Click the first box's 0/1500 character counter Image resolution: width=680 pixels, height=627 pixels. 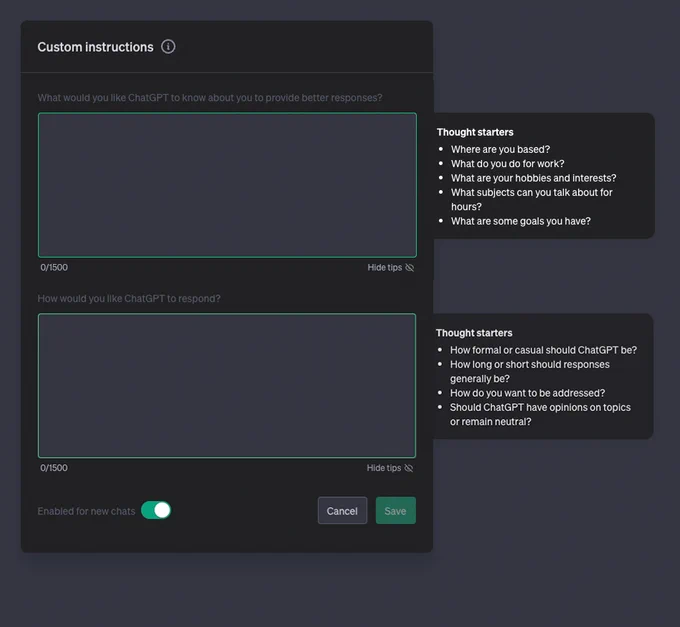coord(54,267)
